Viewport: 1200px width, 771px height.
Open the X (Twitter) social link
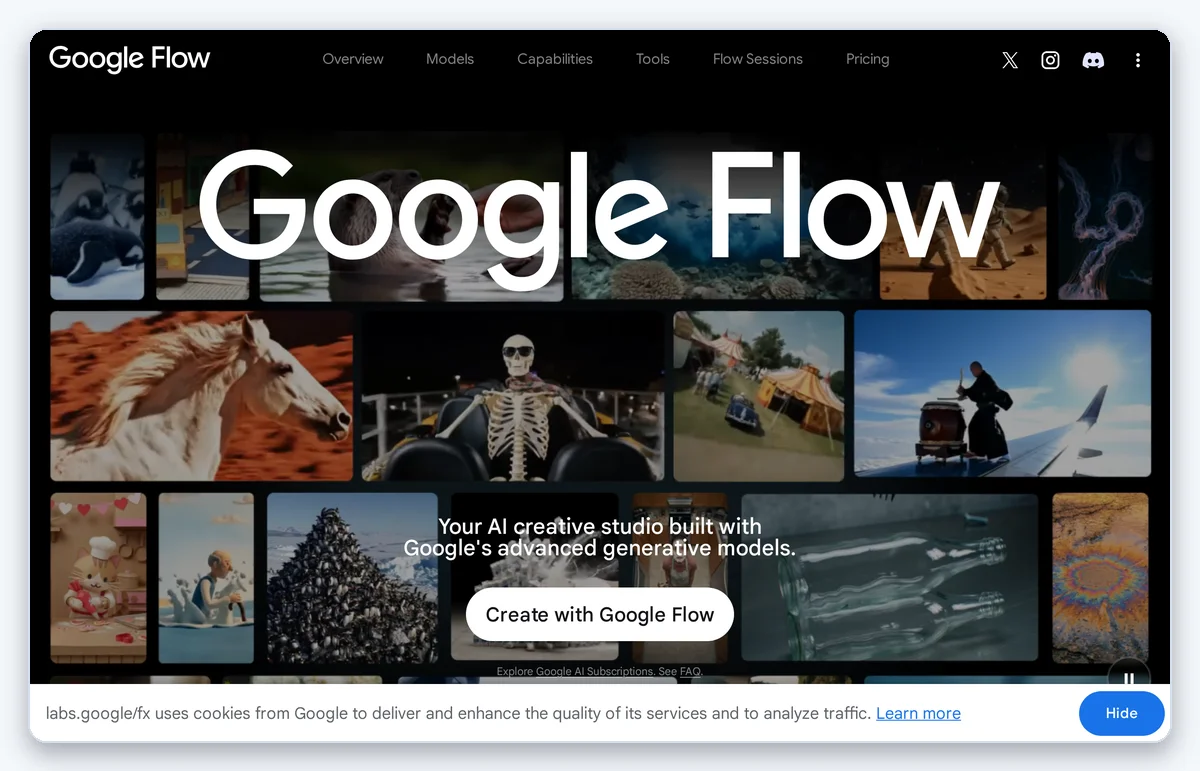pyautogui.click(x=1010, y=60)
